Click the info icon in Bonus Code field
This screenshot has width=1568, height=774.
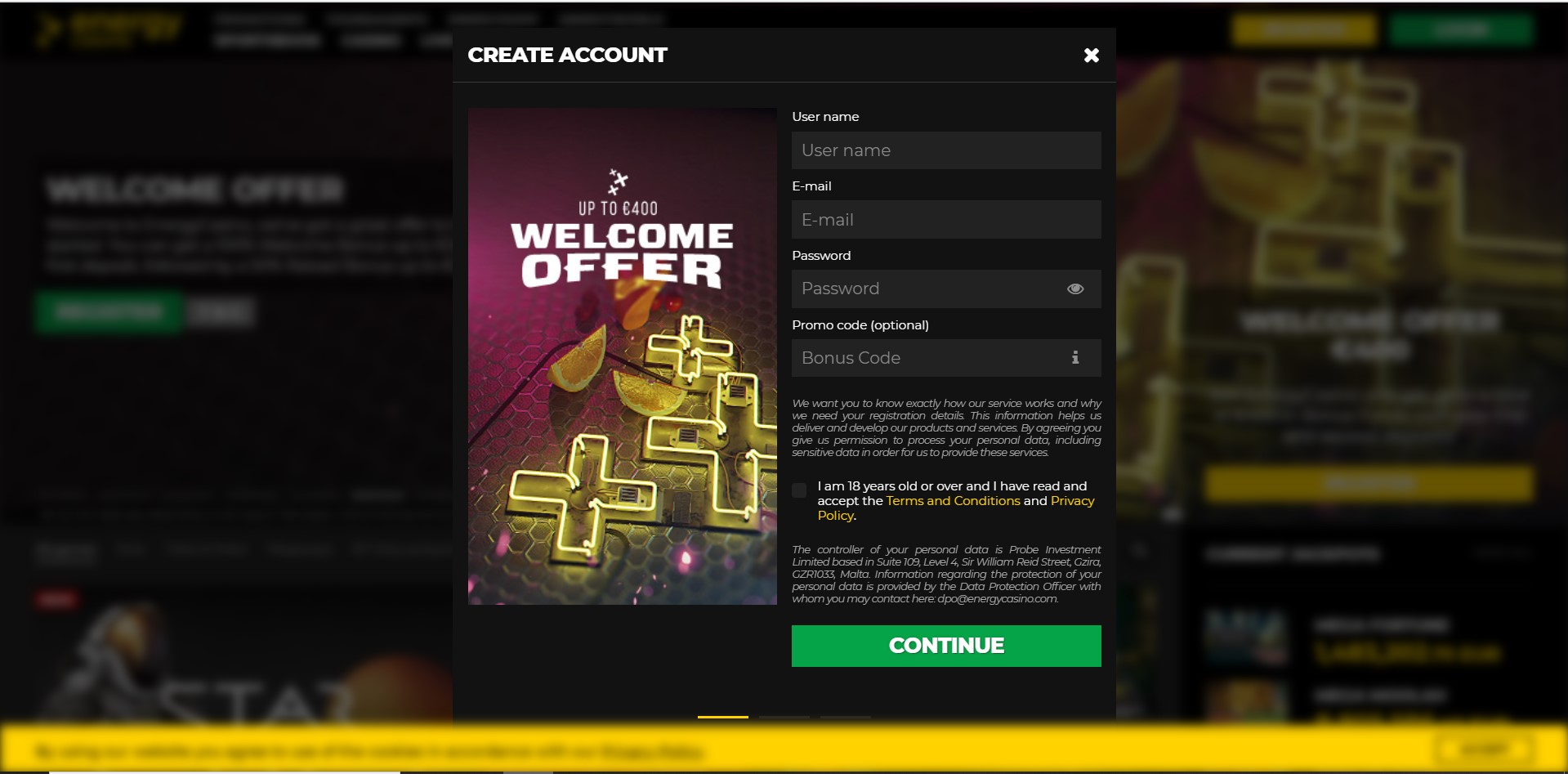(1075, 357)
